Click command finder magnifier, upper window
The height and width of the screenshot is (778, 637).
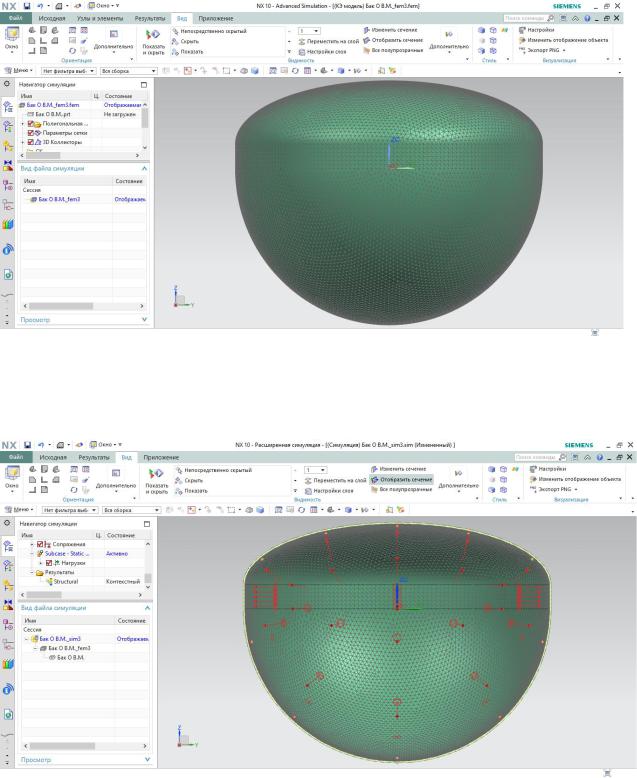(550, 18)
